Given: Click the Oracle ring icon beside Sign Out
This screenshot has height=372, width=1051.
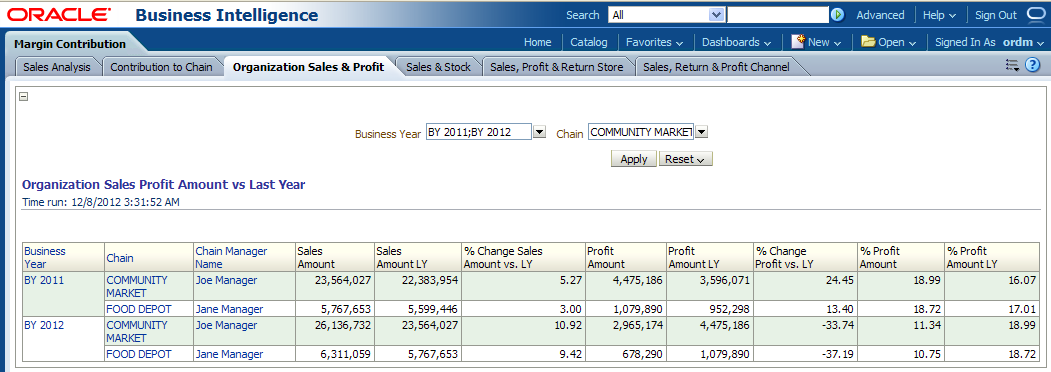Looking at the screenshot, I should 1035,14.
